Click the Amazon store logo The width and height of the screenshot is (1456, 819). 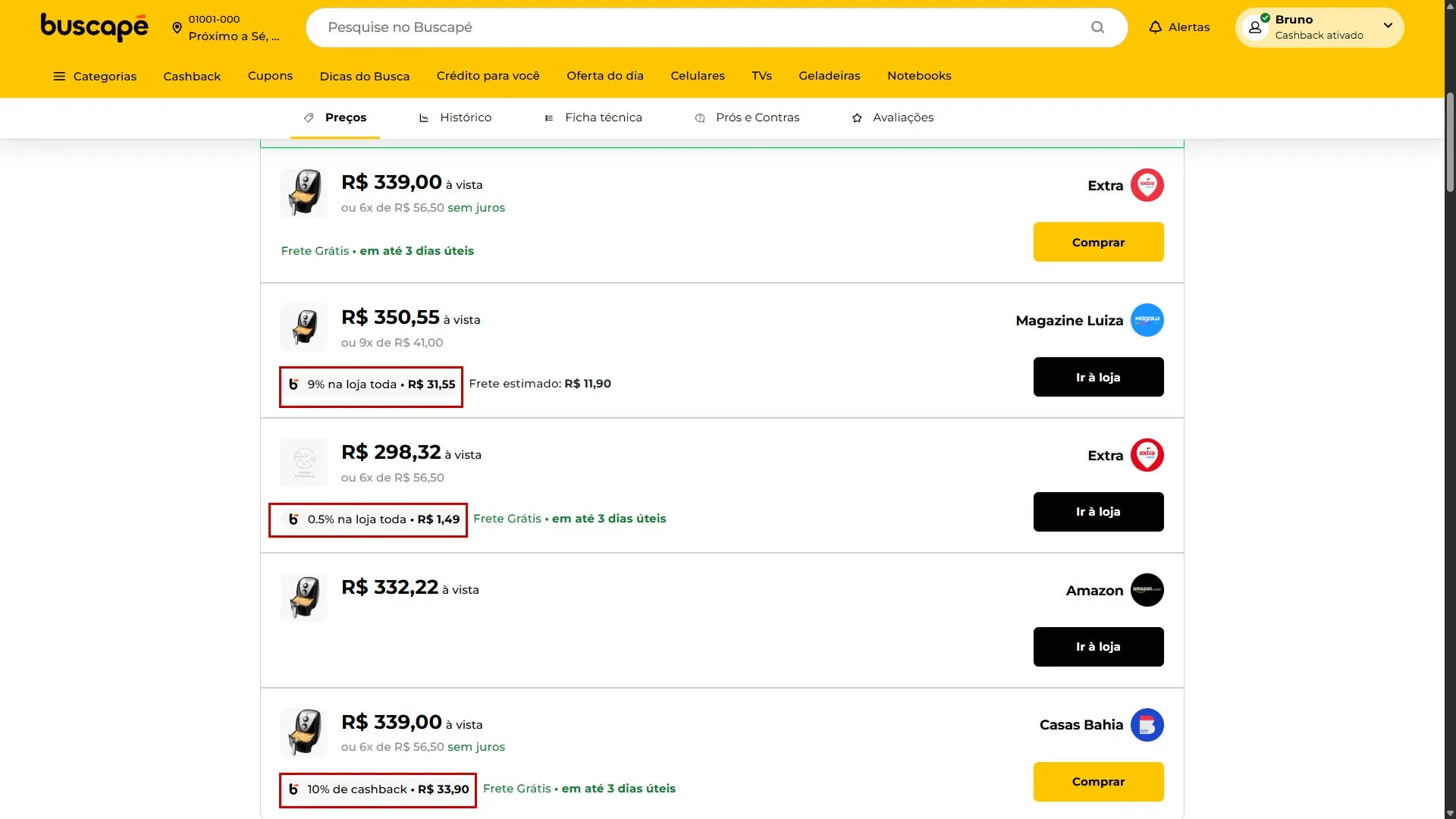click(1147, 590)
